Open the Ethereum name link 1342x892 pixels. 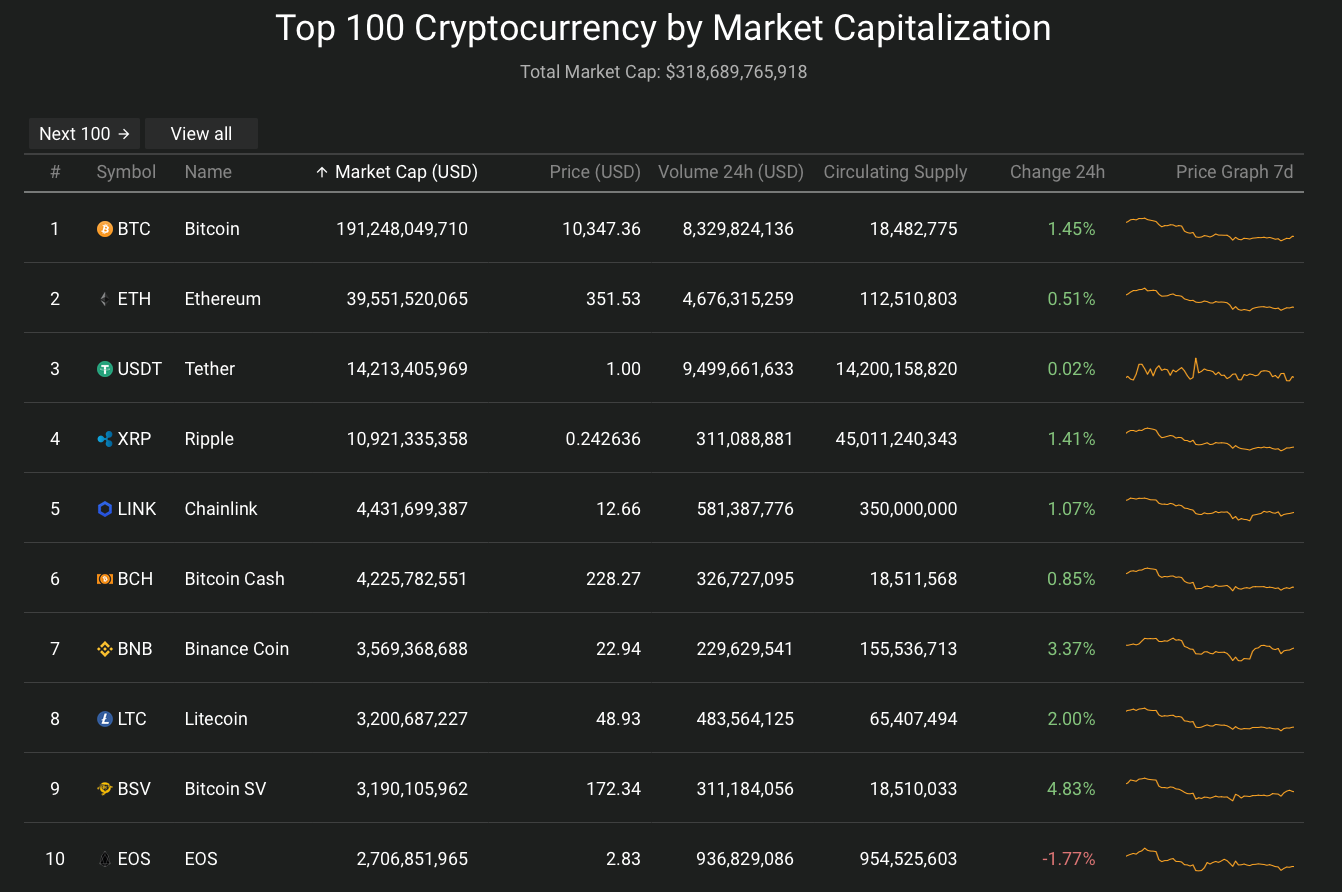coord(223,299)
